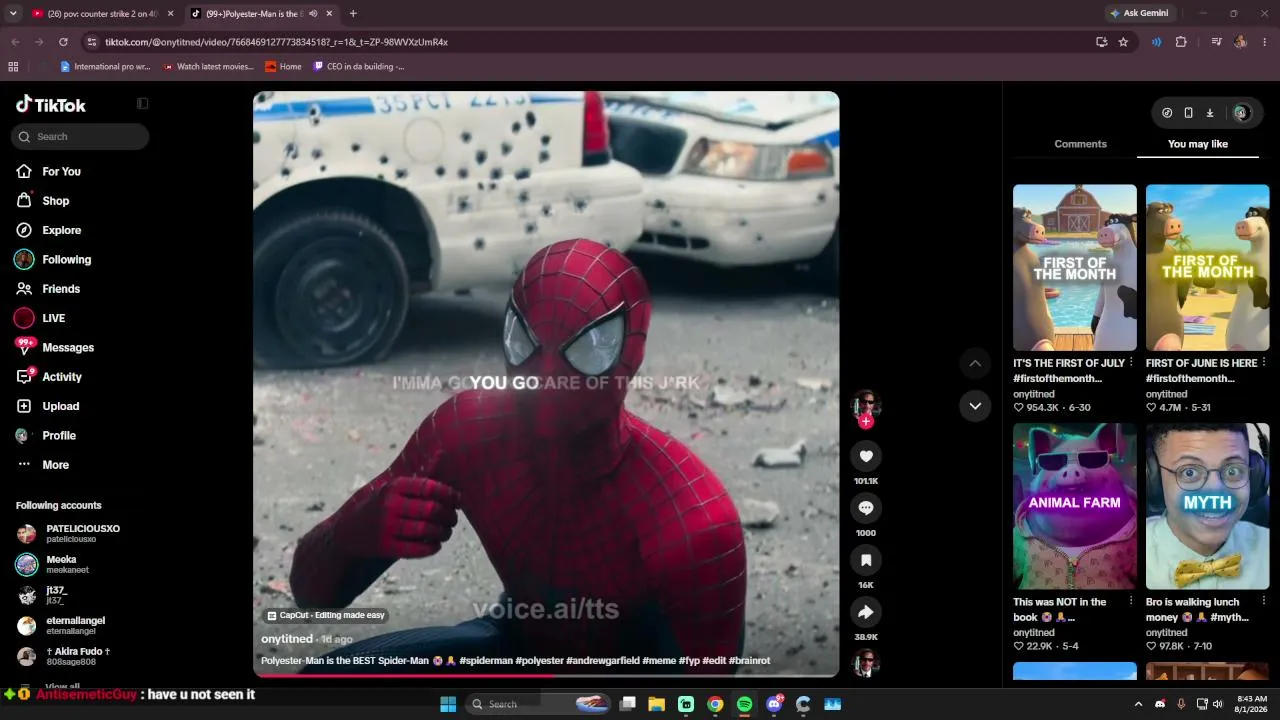Viewport: 1280px width, 720px height.
Task: Click the TikTok logo
Action: (x=51, y=105)
